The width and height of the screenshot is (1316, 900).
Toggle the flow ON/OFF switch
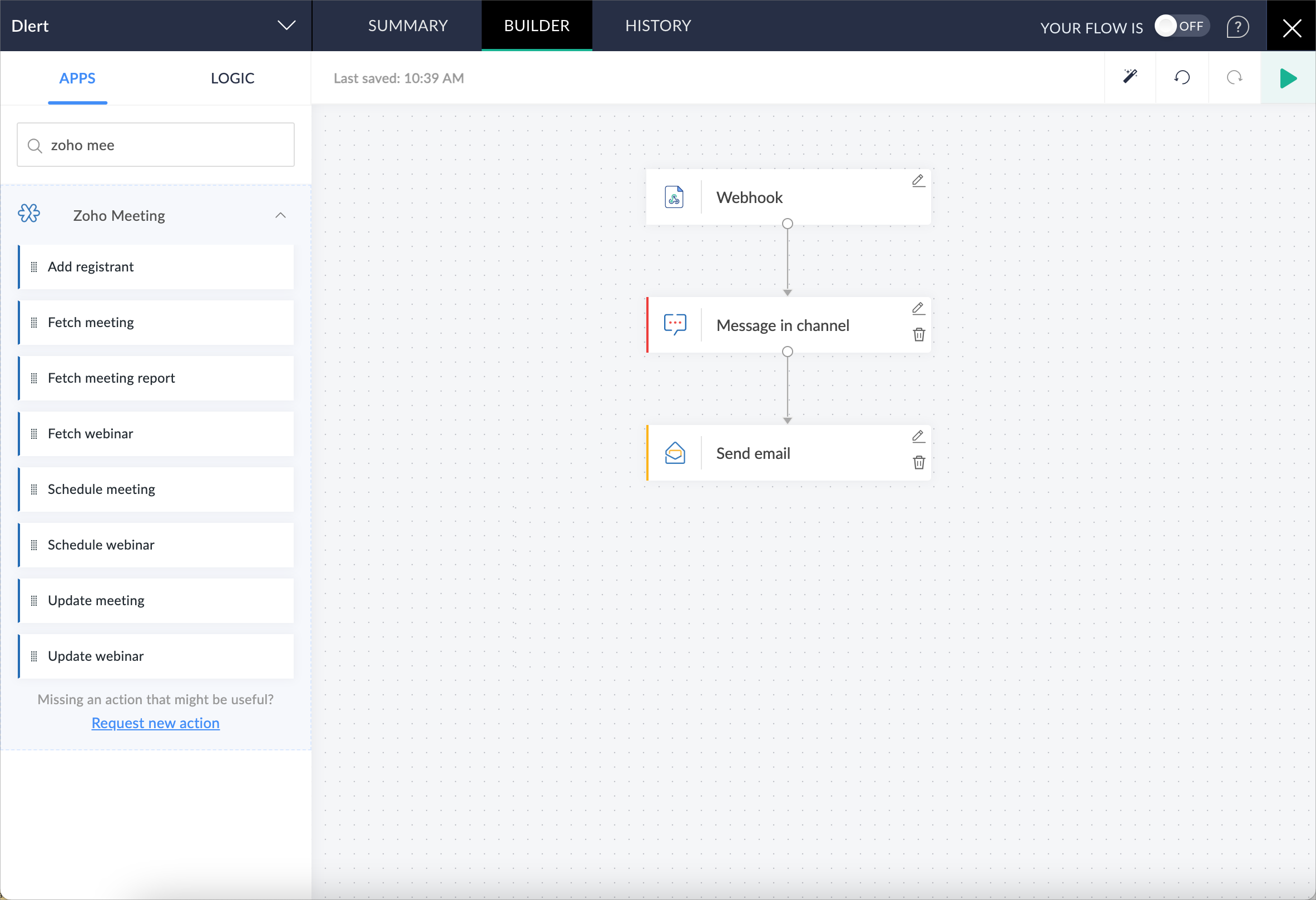tap(1181, 26)
